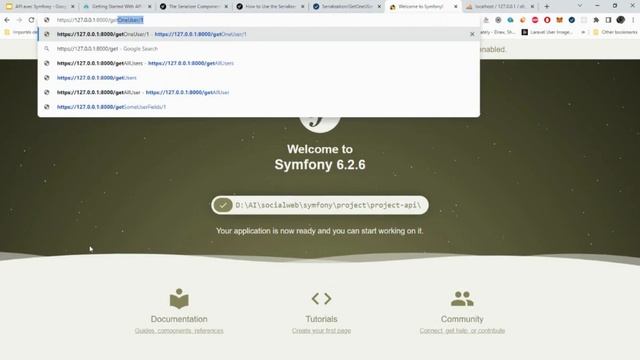Reload the page with the refresh icon
This screenshot has height=360, width=640.
[x=31, y=20]
